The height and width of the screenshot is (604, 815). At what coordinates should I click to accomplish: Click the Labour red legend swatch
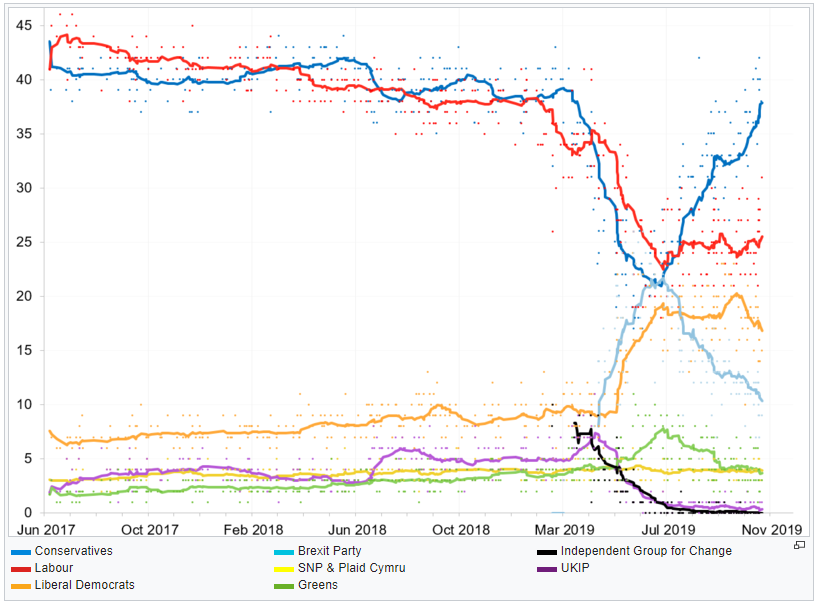21,568
